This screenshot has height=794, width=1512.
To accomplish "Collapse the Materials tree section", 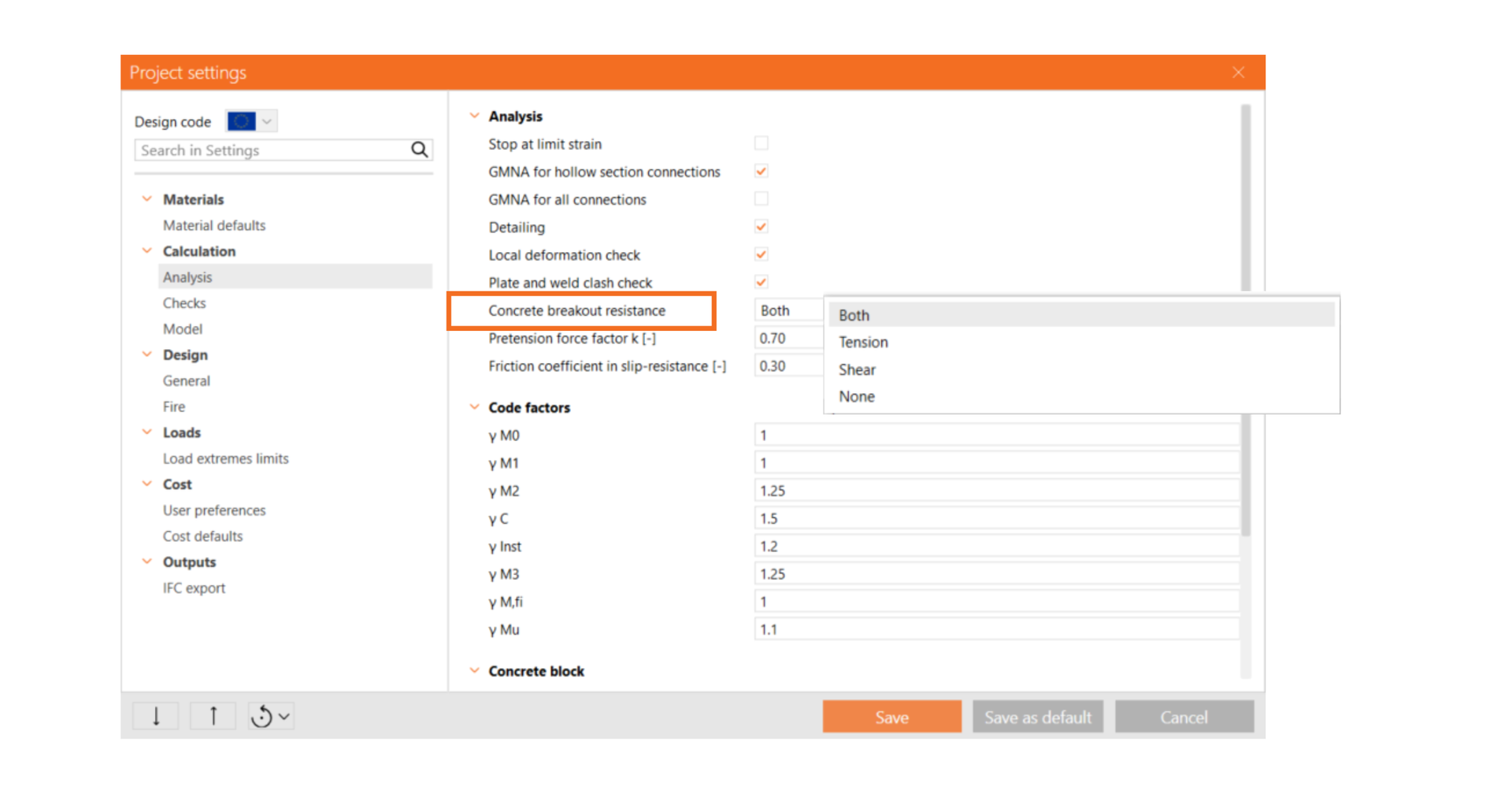I will pyautogui.click(x=147, y=199).
